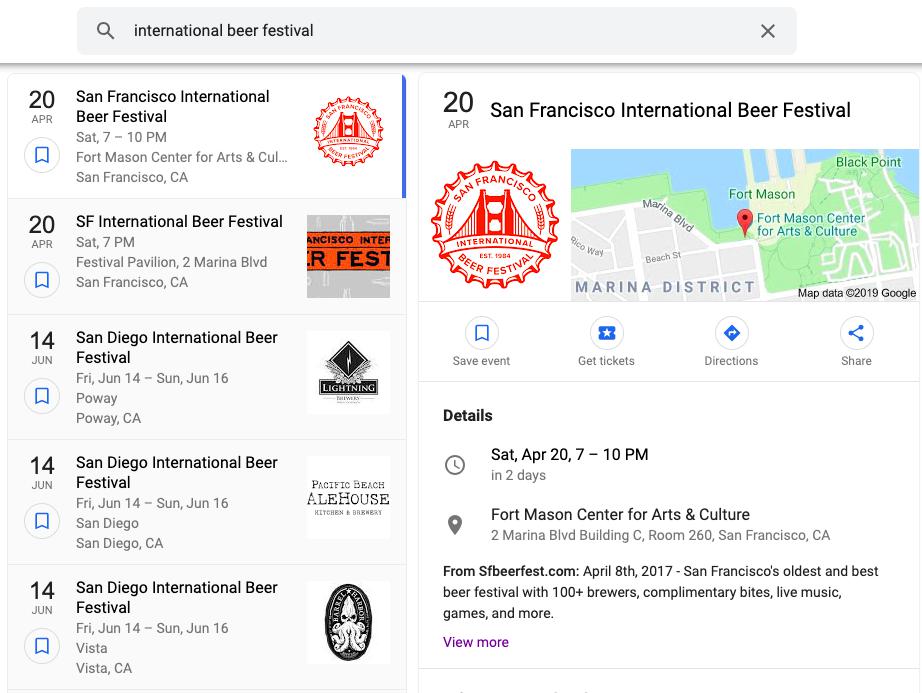Select the San Diego International Beer Festival listing
The height and width of the screenshot is (693, 922).
tap(177, 347)
